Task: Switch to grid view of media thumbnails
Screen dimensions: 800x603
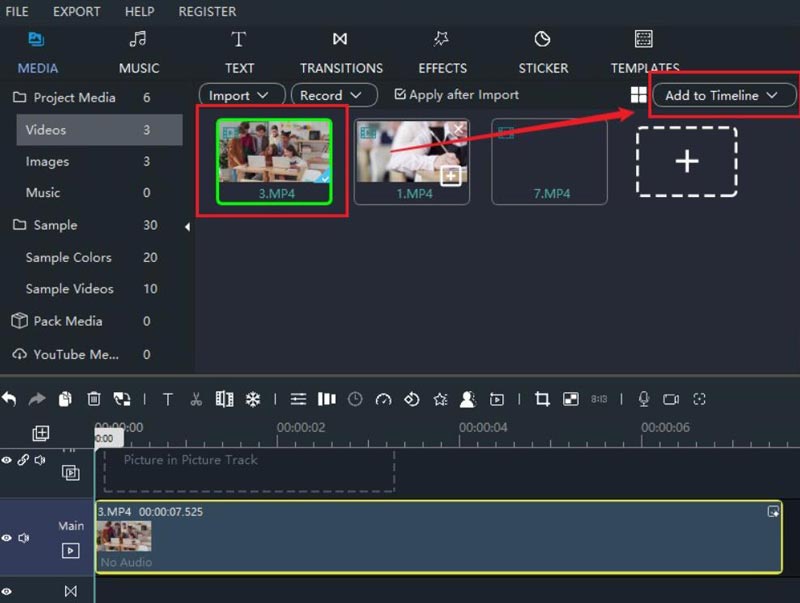Action: (x=638, y=95)
